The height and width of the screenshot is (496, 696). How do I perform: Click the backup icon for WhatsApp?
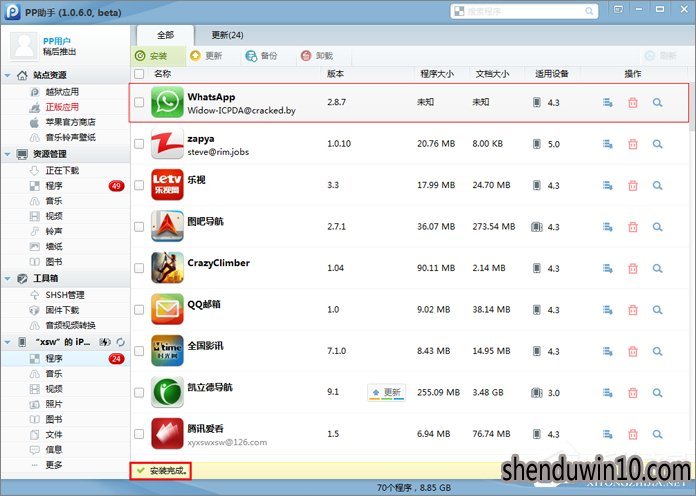click(x=608, y=103)
